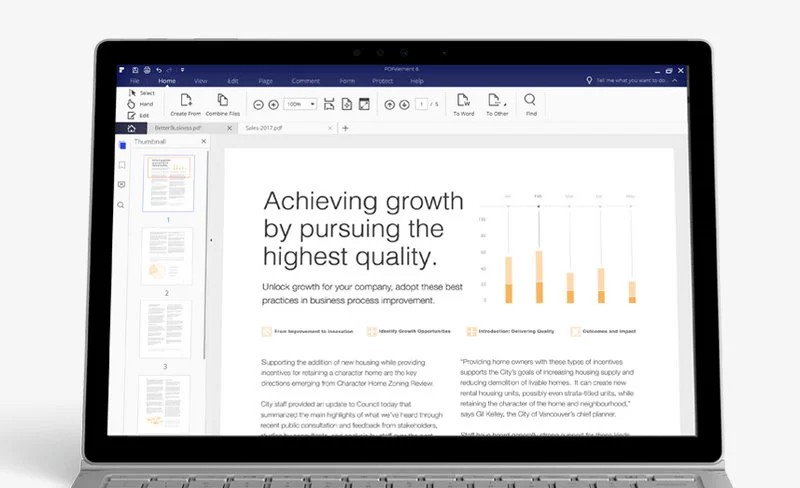This screenshot has width=800, height=488.
Task: Open the Find search tool
Action: pyautogui.click(x=530, y=101)
